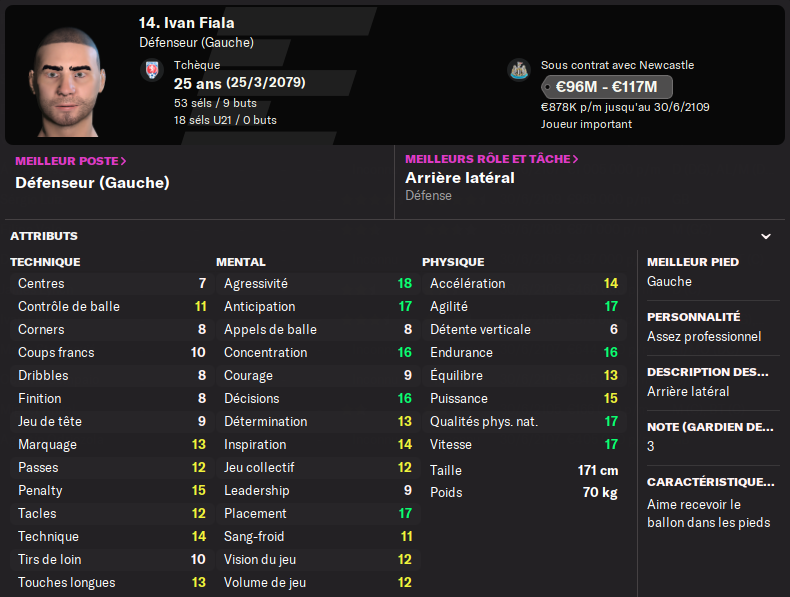Screen dimensions: 790x597
Task: Click the €96M - €117M value tag
Action: coord(607,87)
